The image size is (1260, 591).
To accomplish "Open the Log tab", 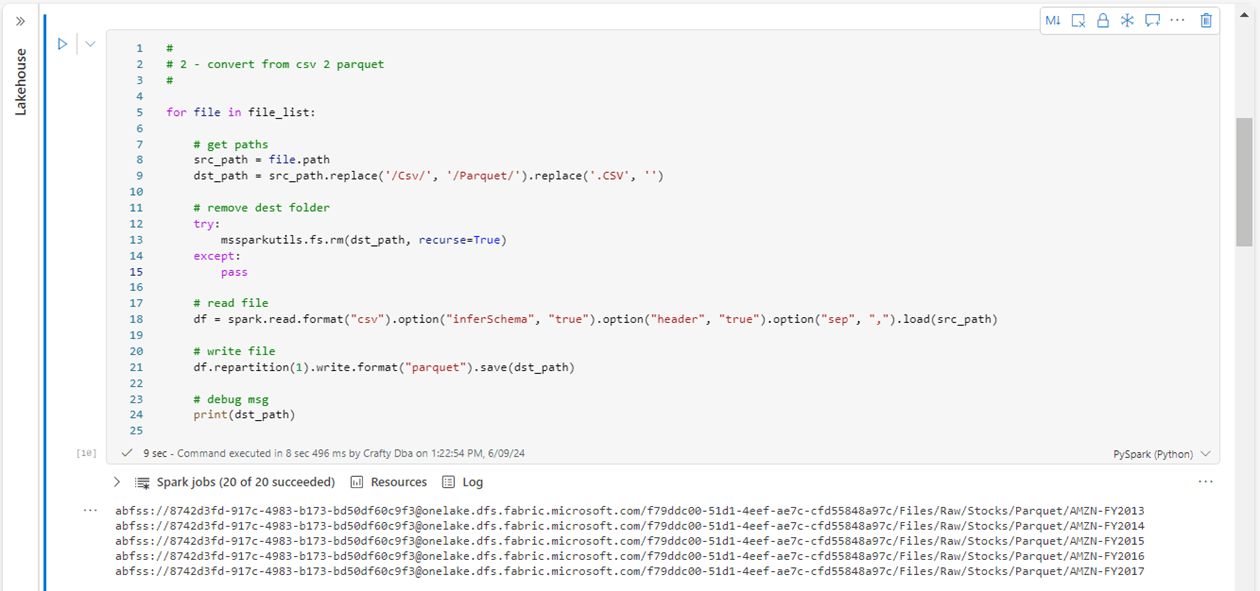I will coord(463,482).
